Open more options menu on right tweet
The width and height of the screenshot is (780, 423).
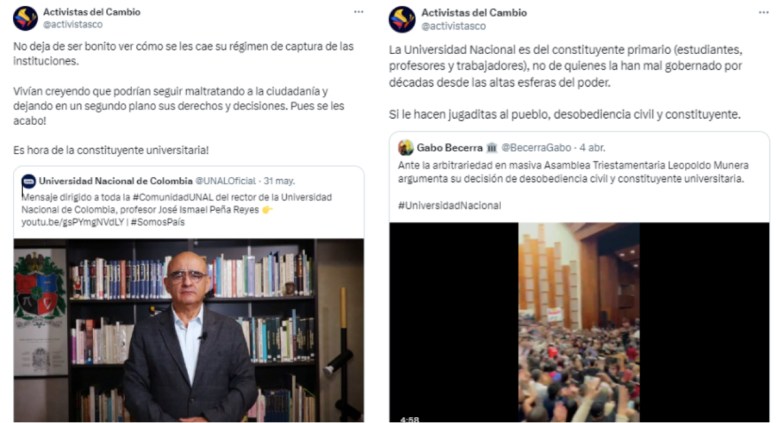[764, 12]
